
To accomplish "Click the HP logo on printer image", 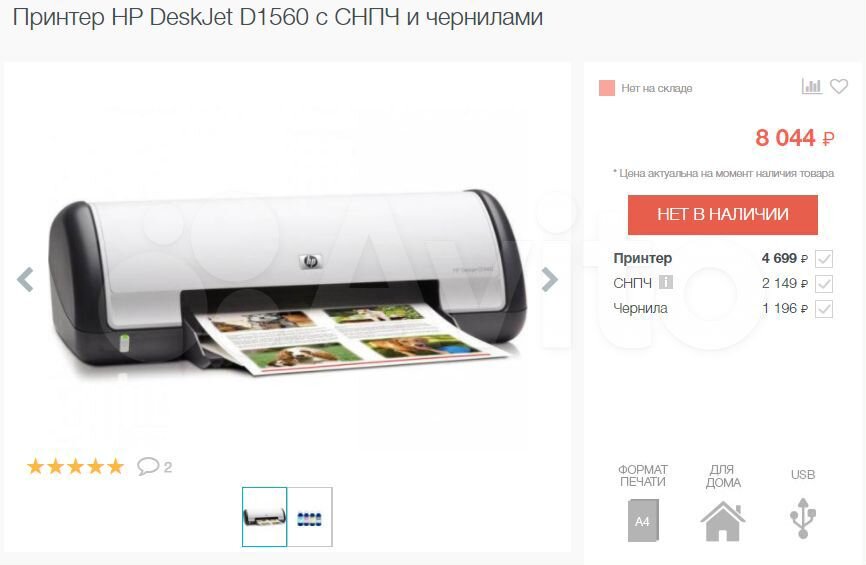I will 311,262.
